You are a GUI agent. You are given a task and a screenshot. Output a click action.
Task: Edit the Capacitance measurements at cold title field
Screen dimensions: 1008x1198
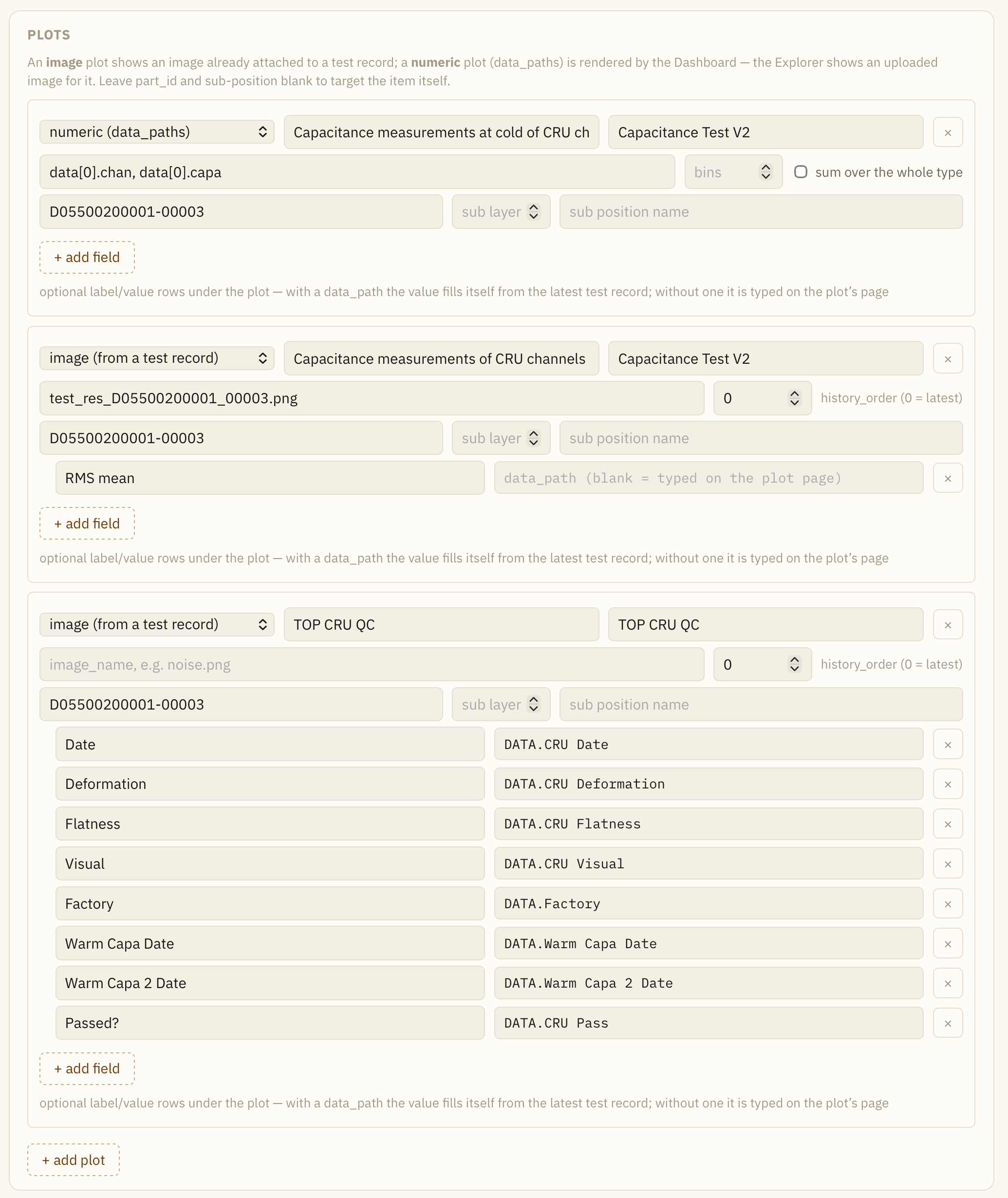point(441,132)
